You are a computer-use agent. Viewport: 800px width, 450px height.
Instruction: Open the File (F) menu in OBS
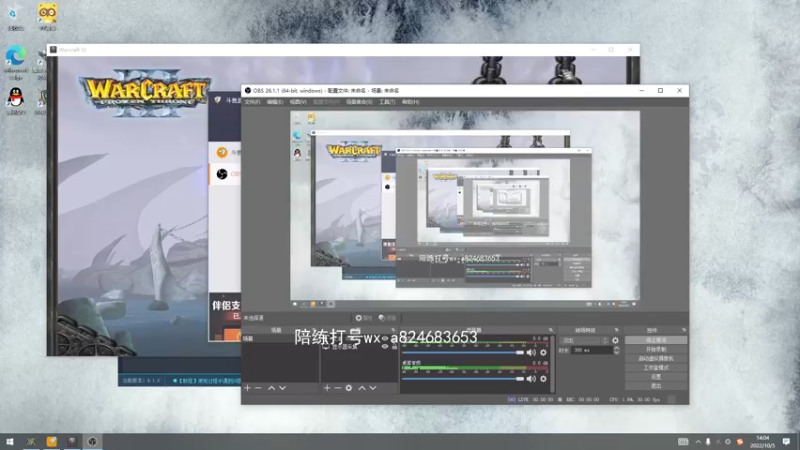click(x=252, y=102)
